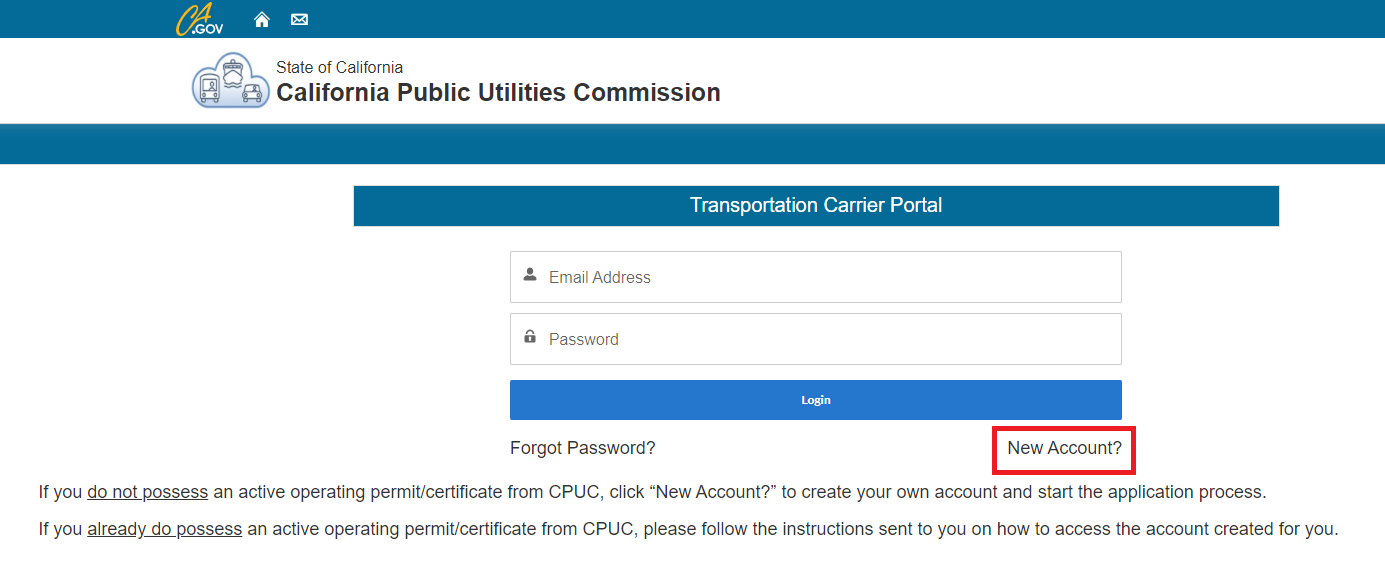Open the envelope contact icon

point(299,19)
